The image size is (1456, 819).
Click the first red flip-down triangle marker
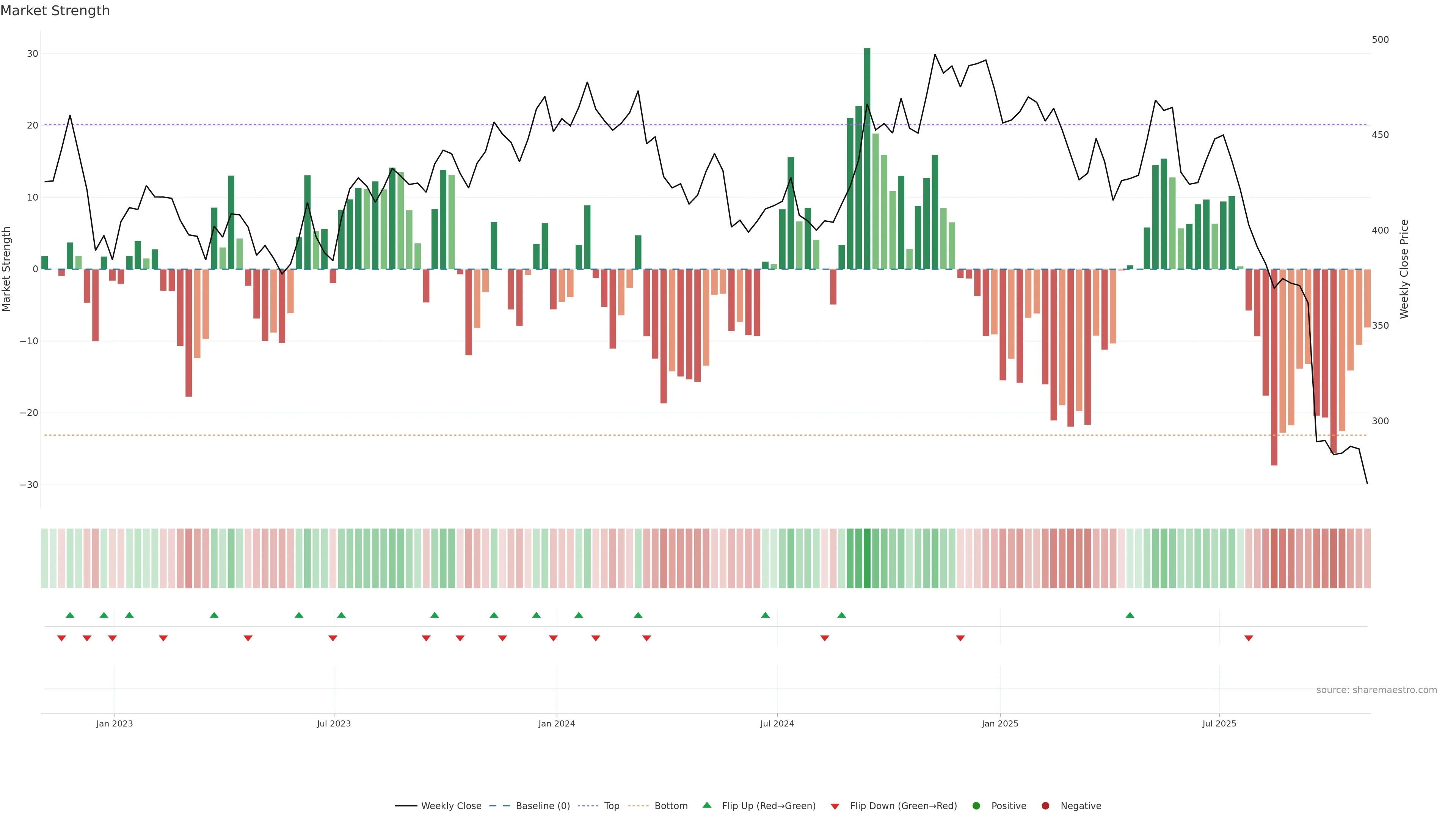[x=61, y=638]
